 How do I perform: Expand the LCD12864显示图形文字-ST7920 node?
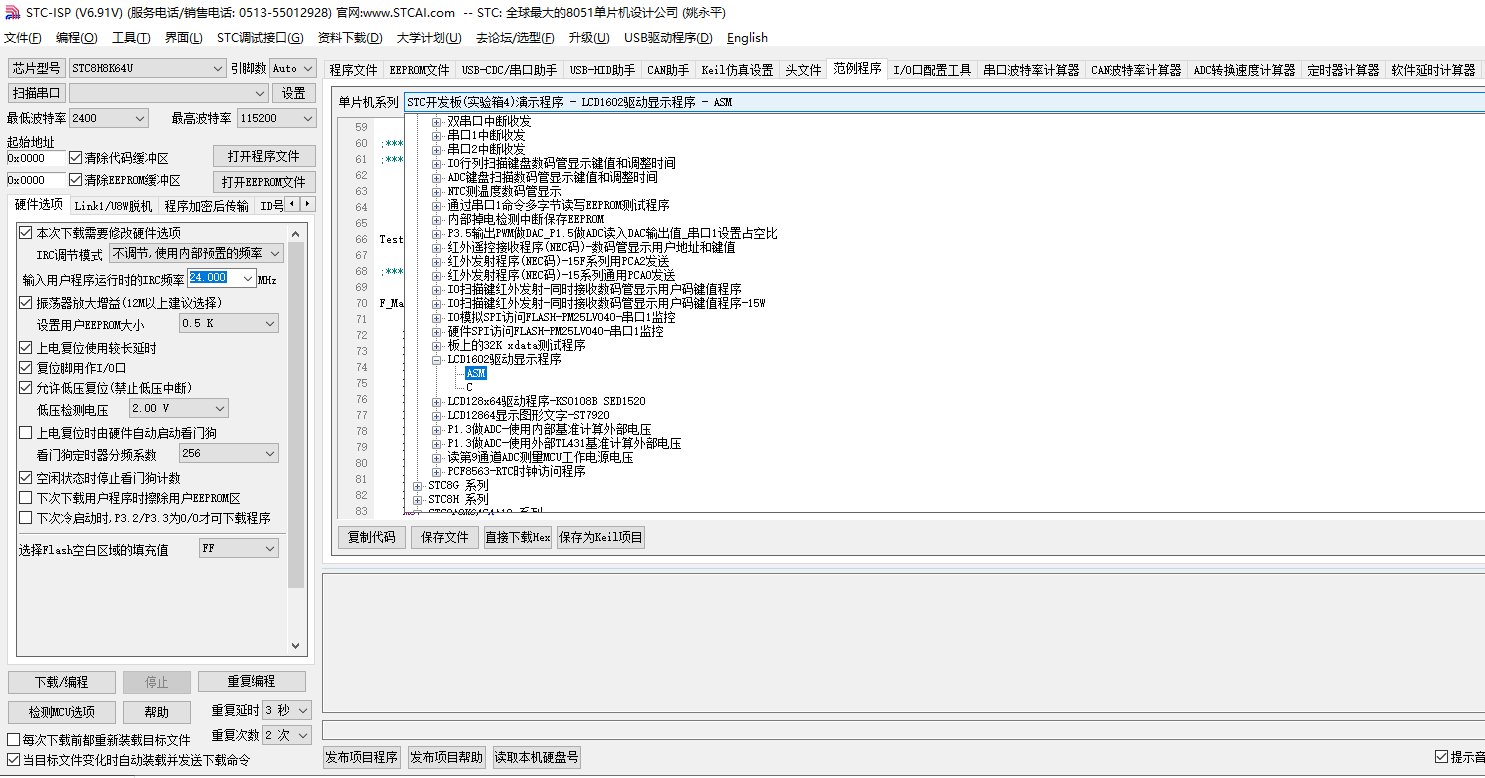[437, 416]
